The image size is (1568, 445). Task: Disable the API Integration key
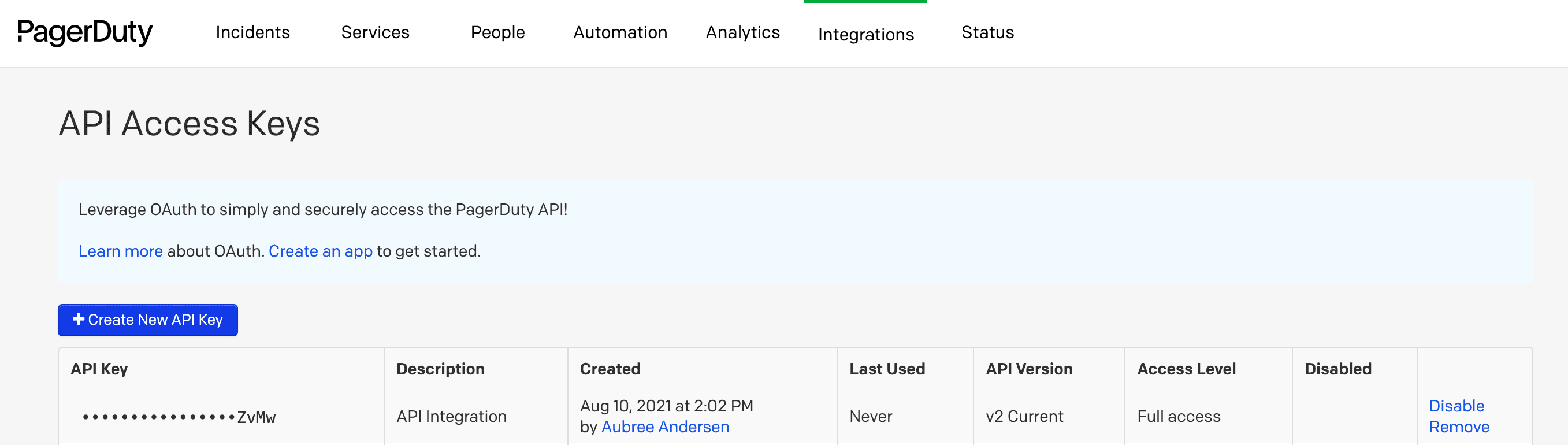tap(1456, 406)
